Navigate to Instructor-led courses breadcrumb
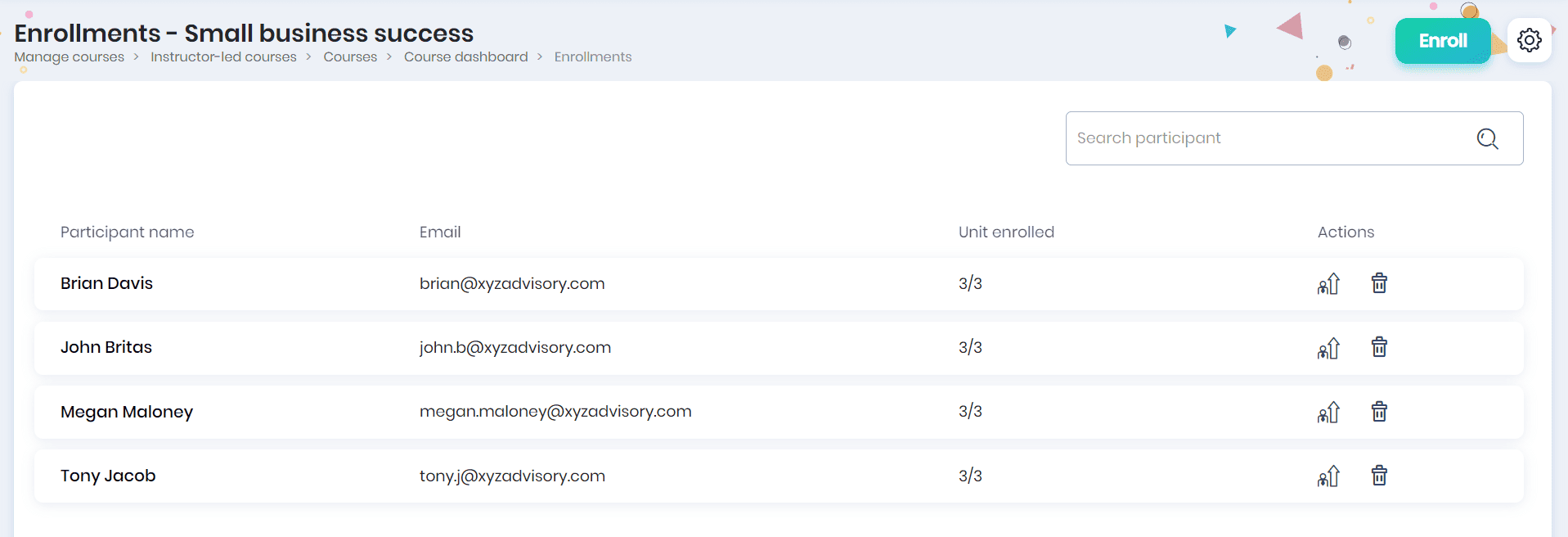The image size is (1568, 537). tap(223, 56)
